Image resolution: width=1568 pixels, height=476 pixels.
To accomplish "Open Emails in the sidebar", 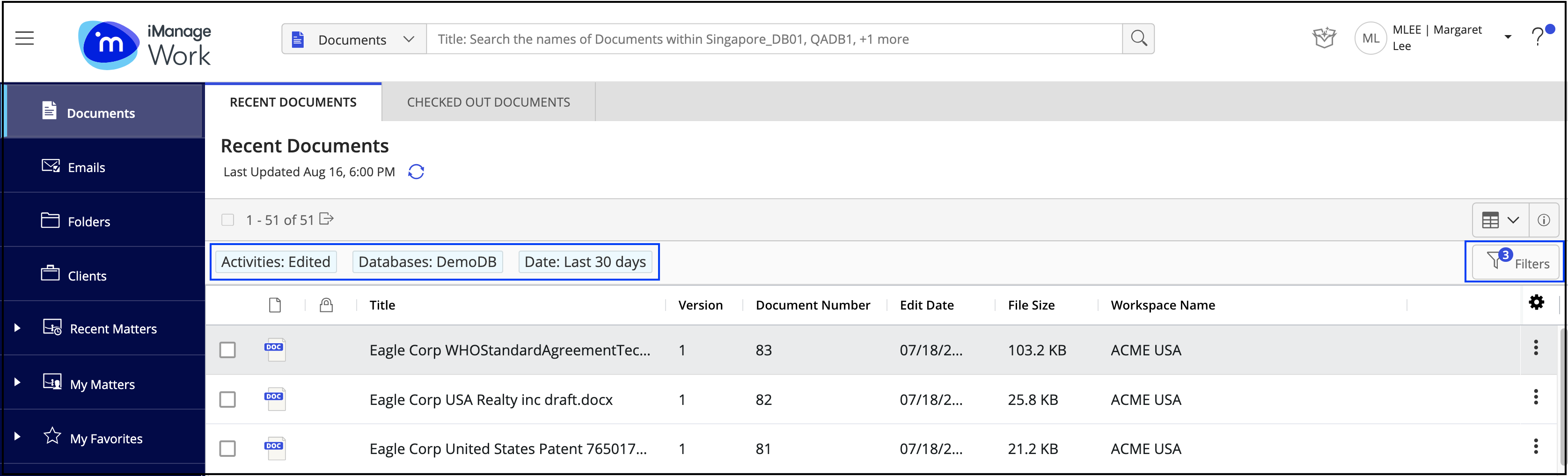I will click(86, 167).
